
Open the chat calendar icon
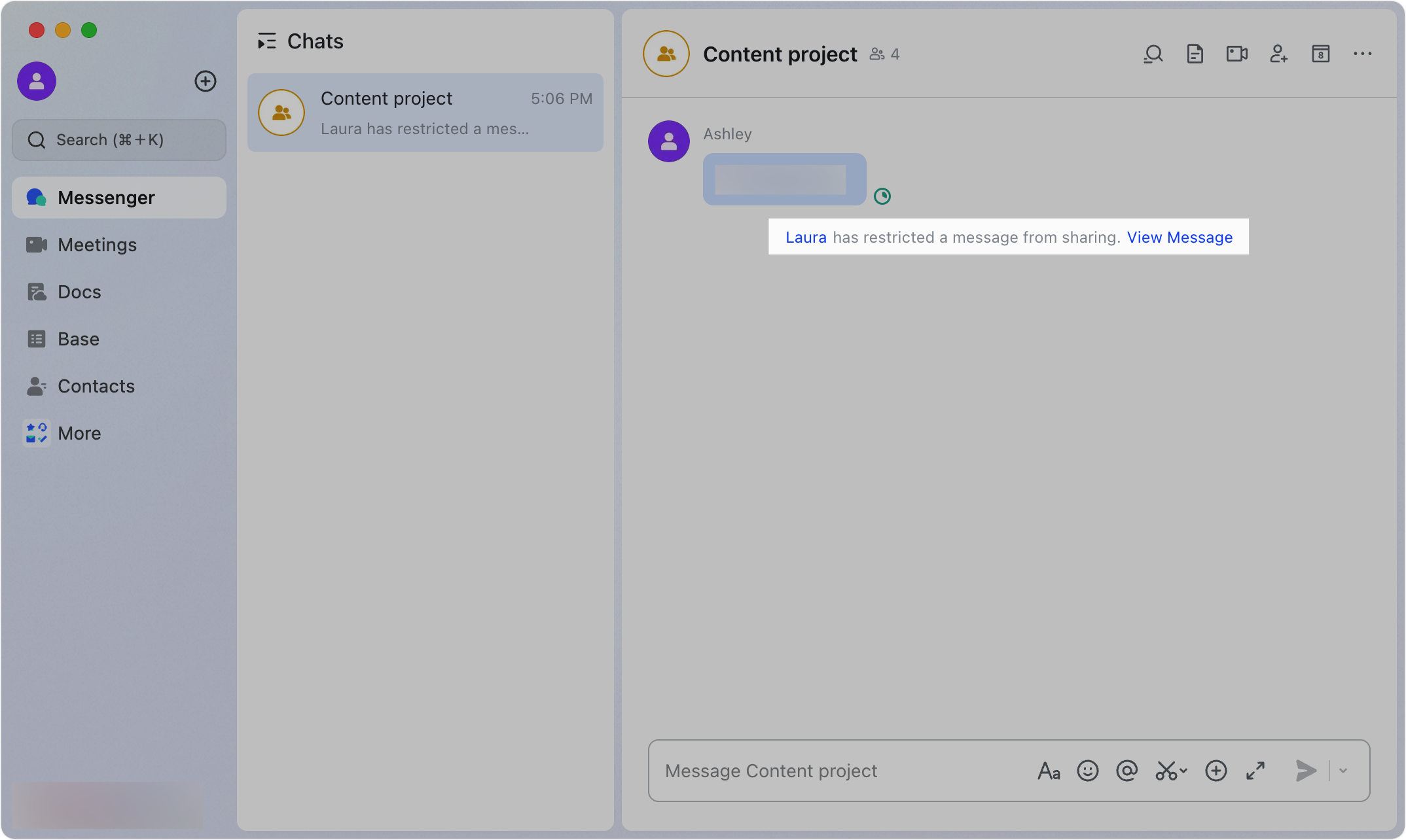pyautogui.click(x=1321, y=54)
